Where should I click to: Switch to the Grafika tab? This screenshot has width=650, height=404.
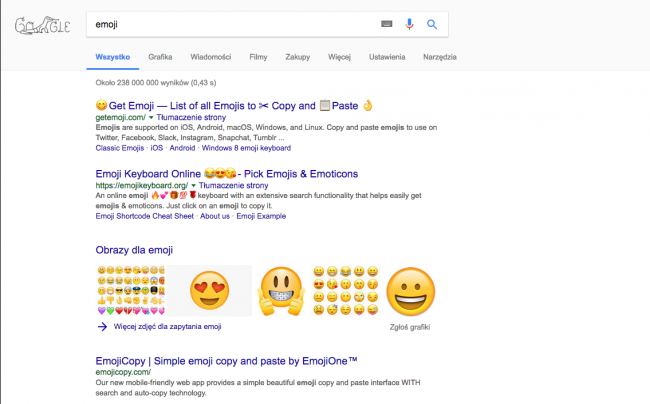point(160,57)
